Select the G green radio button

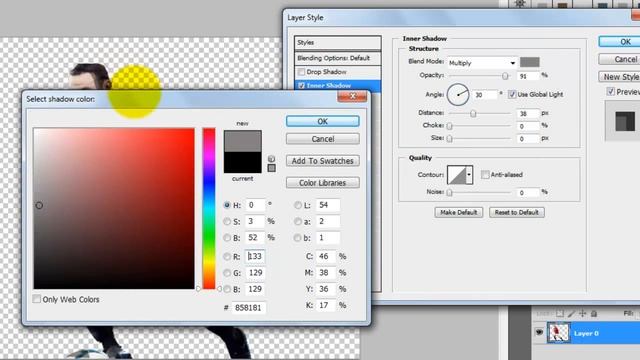pos(227,273)
